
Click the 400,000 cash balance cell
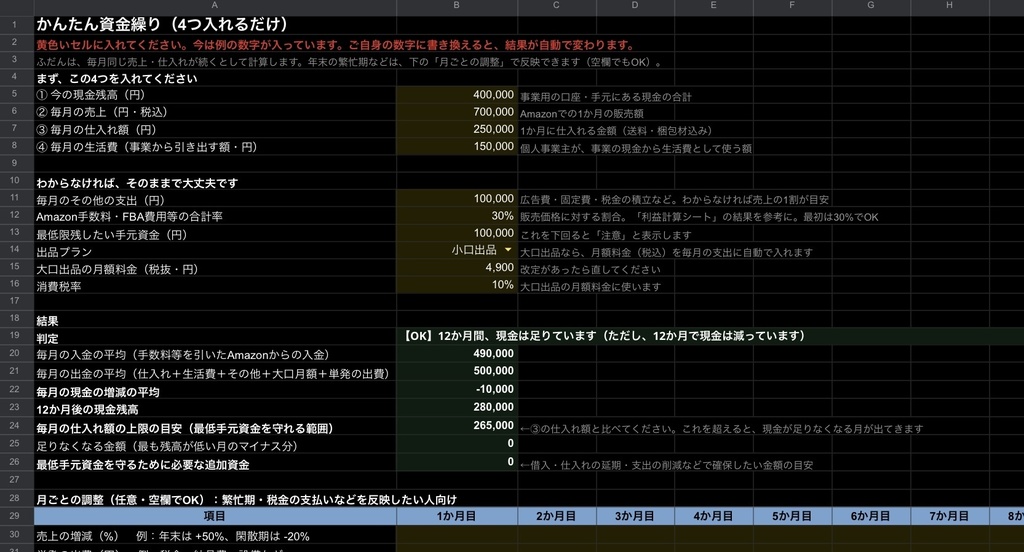[456, 95]
